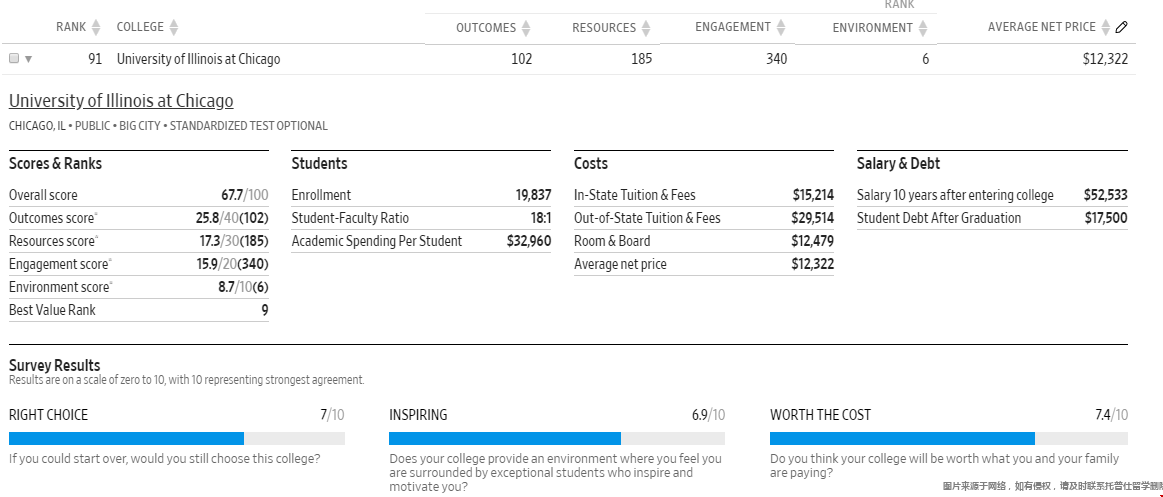The height and width of the screenshot is (497, 1163).
Task: Click the RESOURCES column header
Action: (x=604, y=28)
